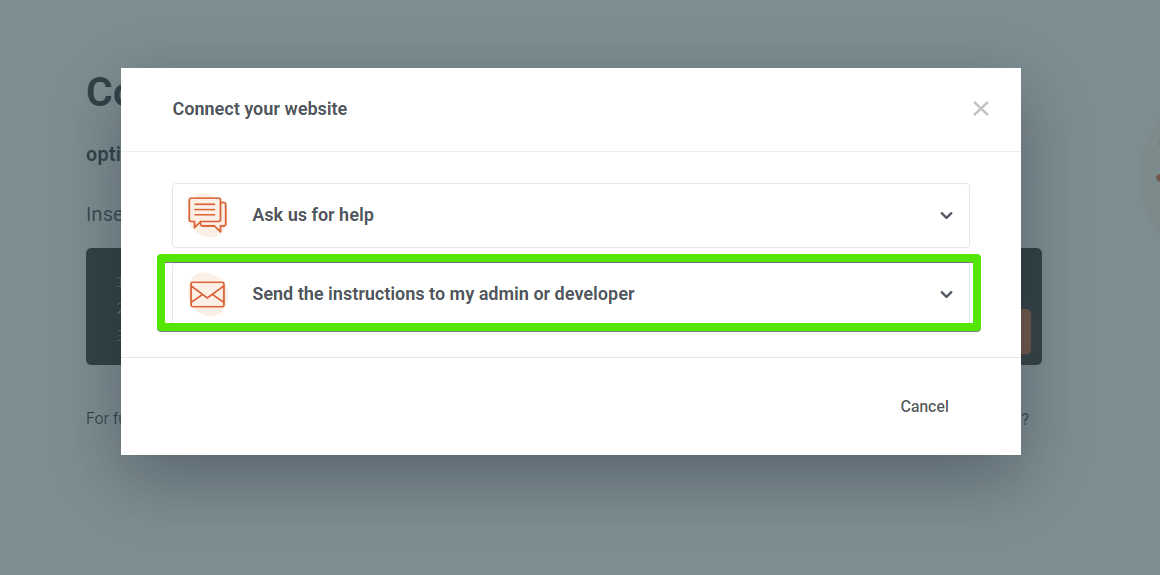Select 'Send the instructions to my admin or developer'
The height and width of the screenshot is (575, 1160).
(x=443, y=294)
